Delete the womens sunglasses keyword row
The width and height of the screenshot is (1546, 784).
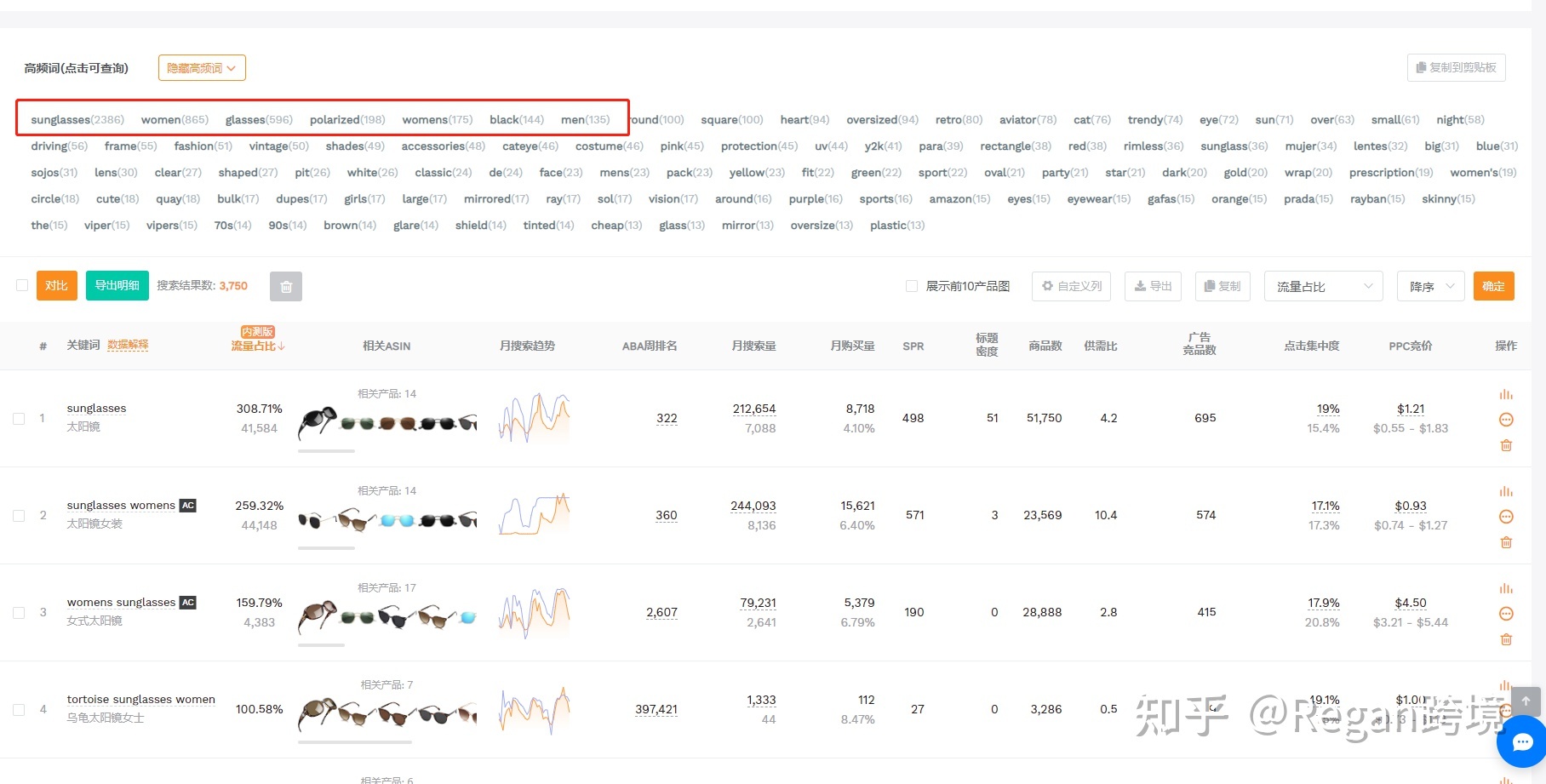coord(1506,639)
